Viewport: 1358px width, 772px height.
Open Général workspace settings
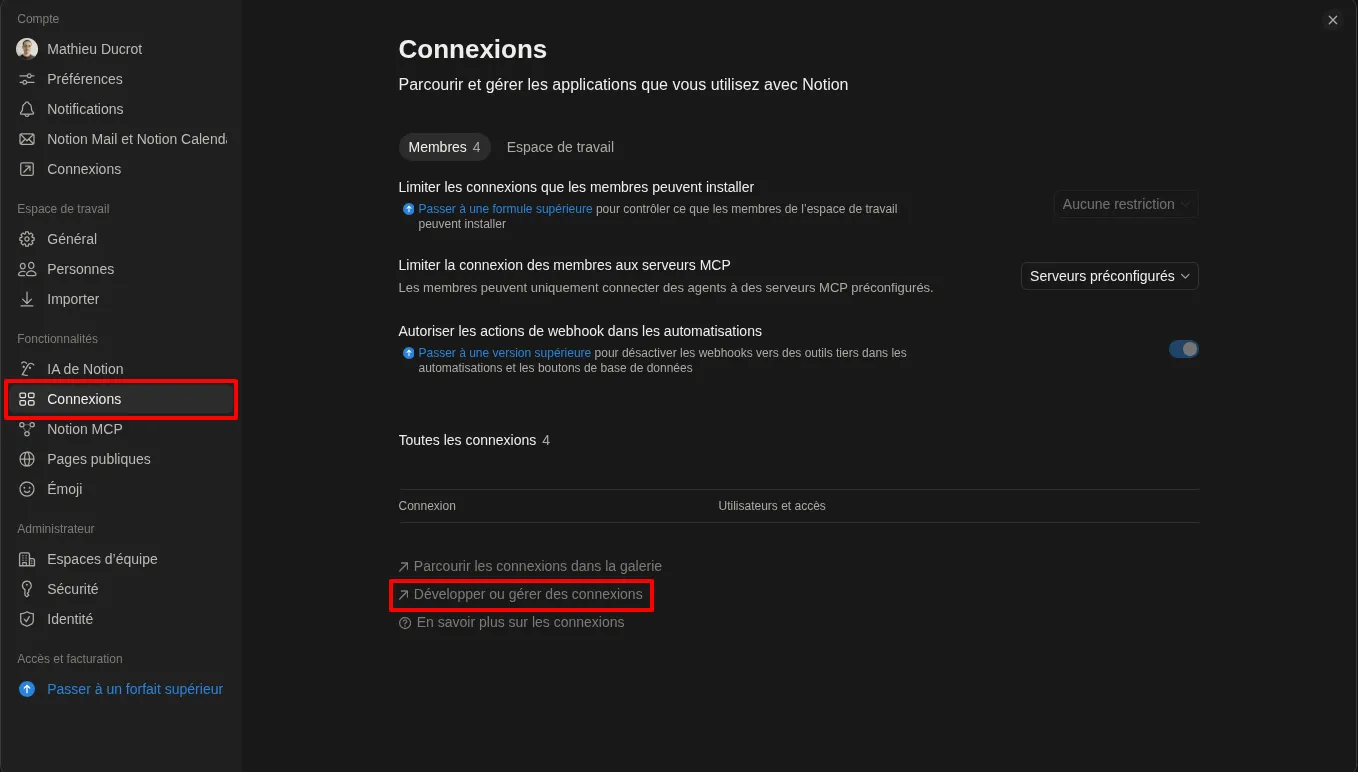[x=121, y=239]
